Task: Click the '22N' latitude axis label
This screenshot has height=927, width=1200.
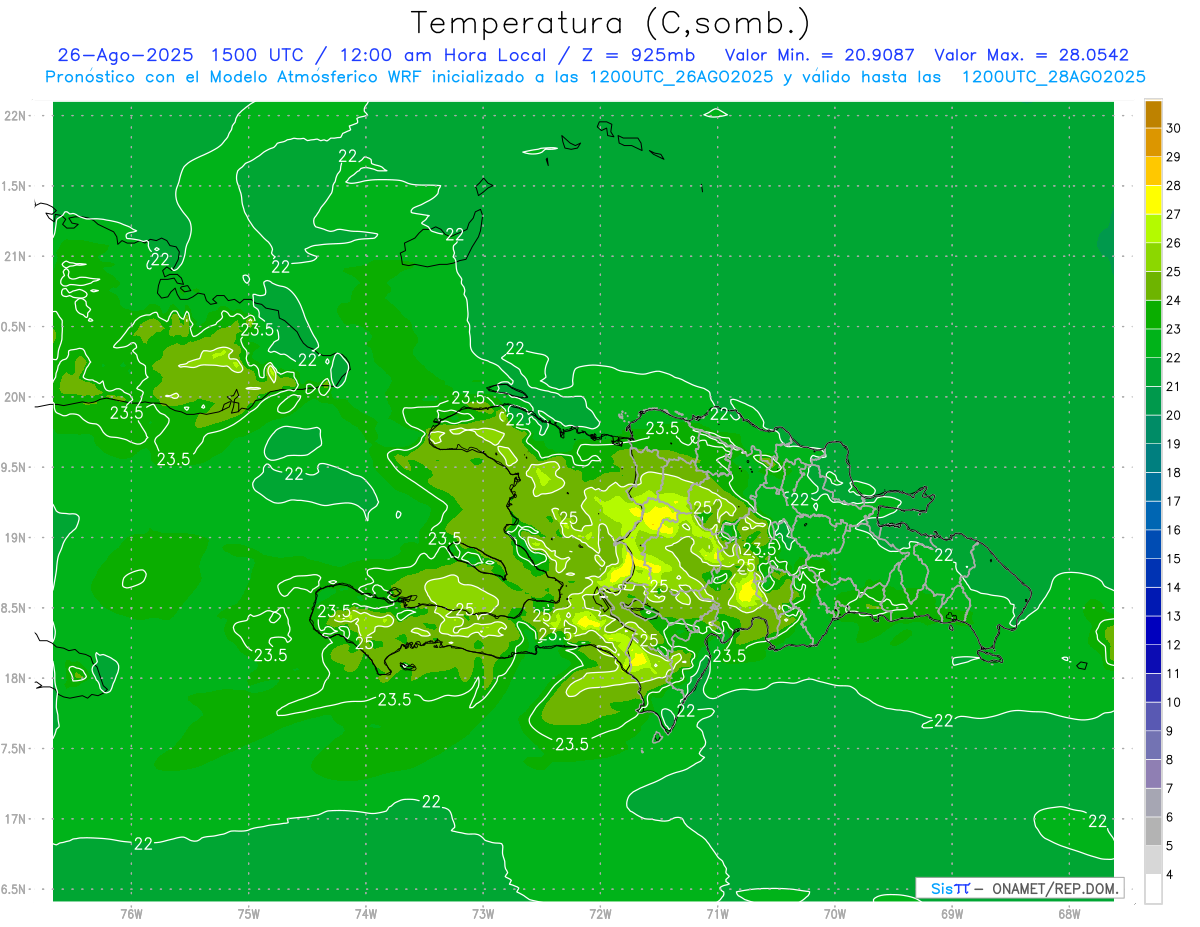Action: [14, 116]
